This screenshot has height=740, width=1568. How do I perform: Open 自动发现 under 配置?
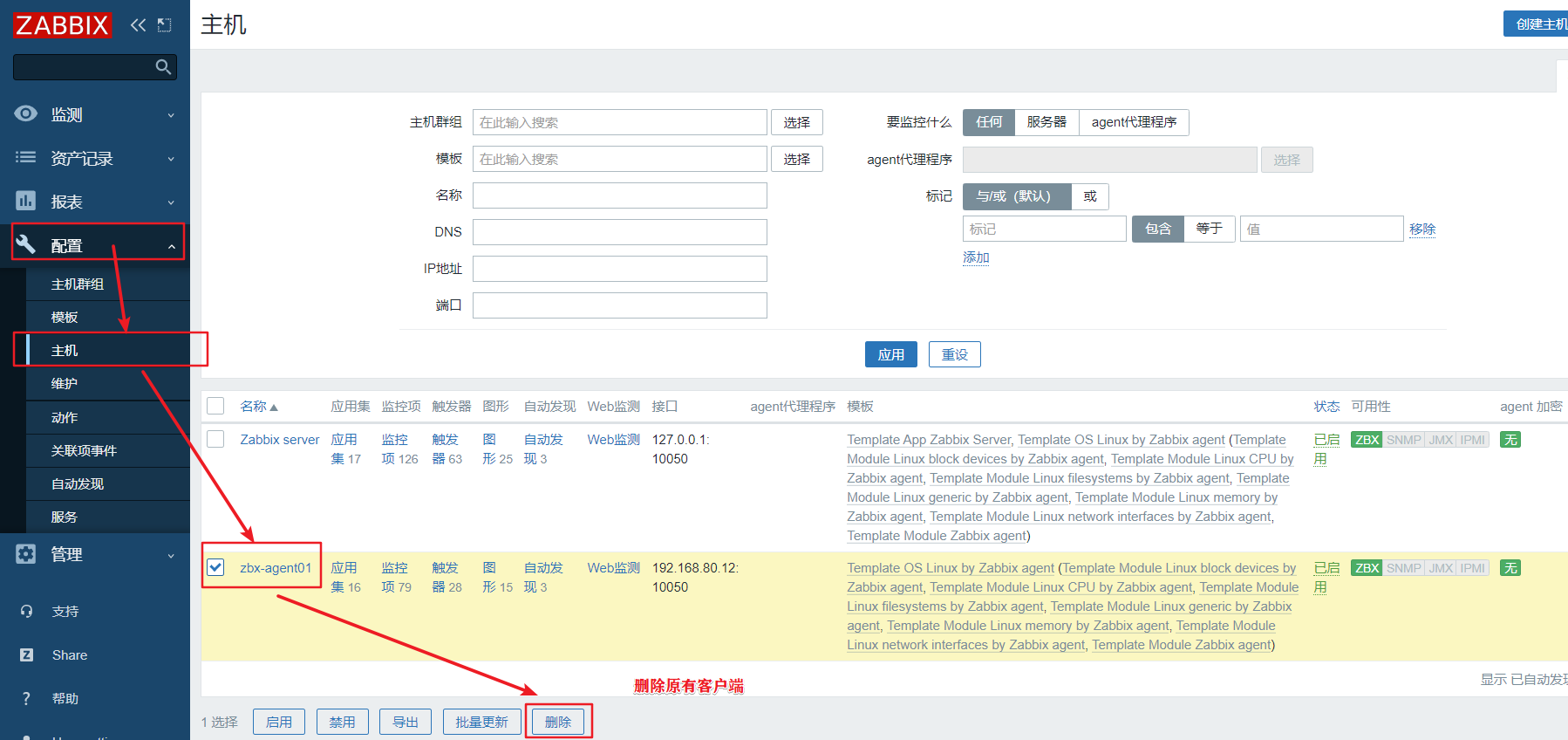click(78, 484)
